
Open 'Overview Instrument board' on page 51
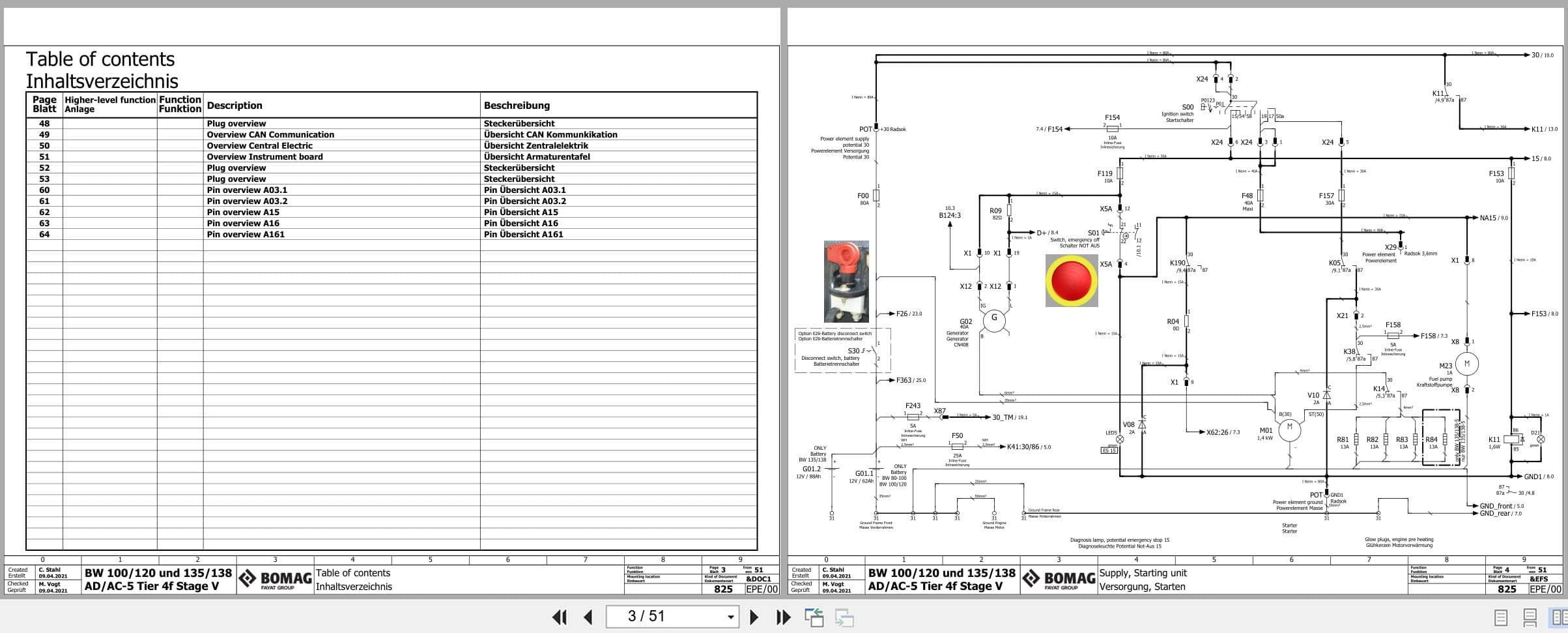pos(264,156)
